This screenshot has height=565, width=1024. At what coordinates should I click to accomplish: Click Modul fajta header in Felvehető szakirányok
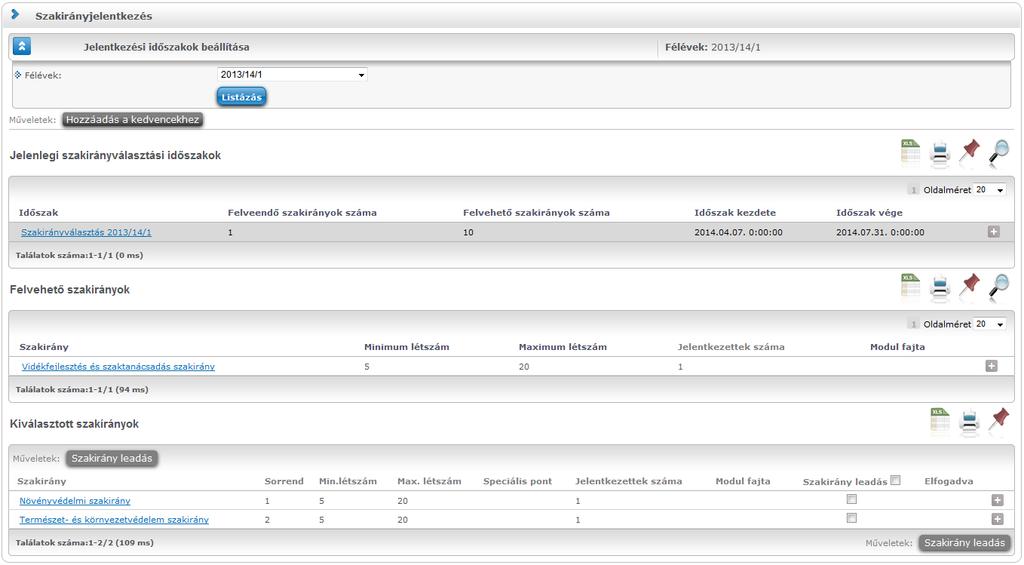pyautogui.click(x=897, y=347)
